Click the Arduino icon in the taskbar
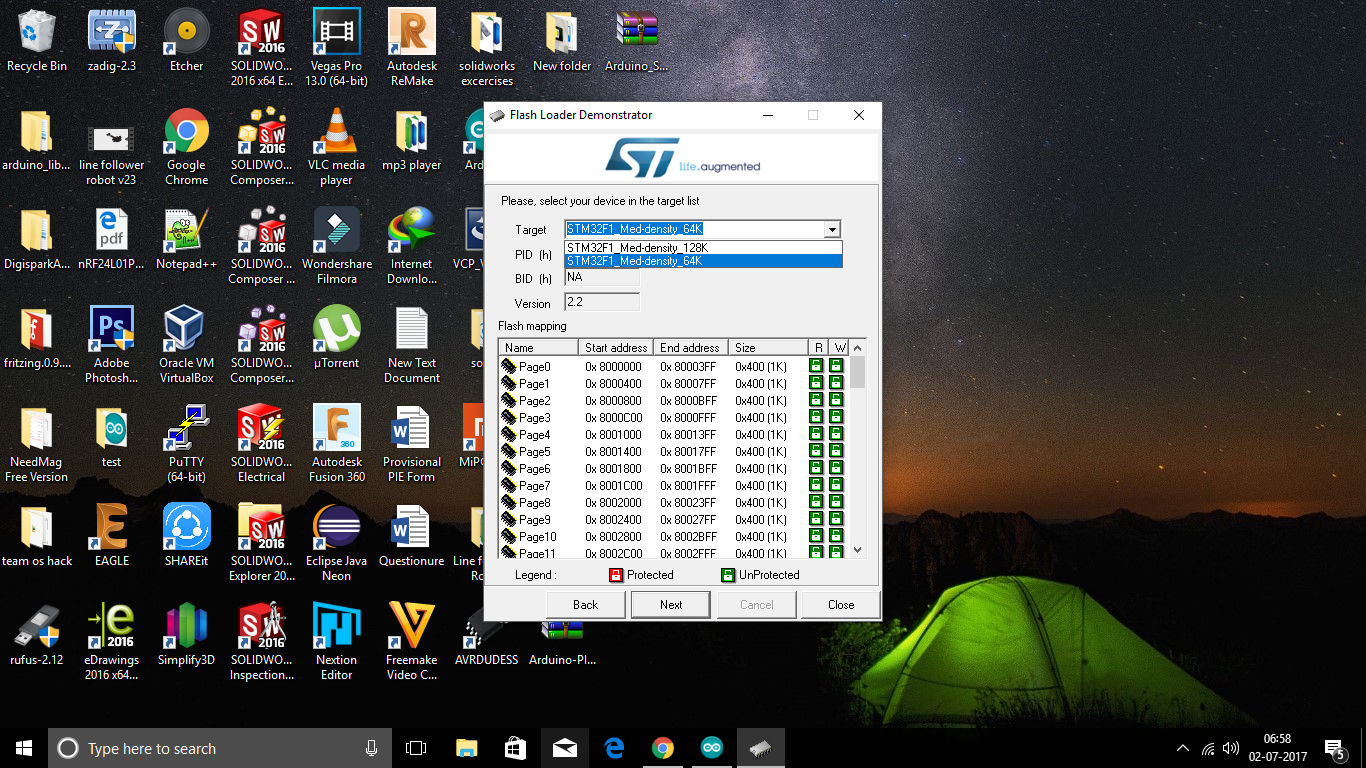Screen dimensions: 1366x768 711,748
